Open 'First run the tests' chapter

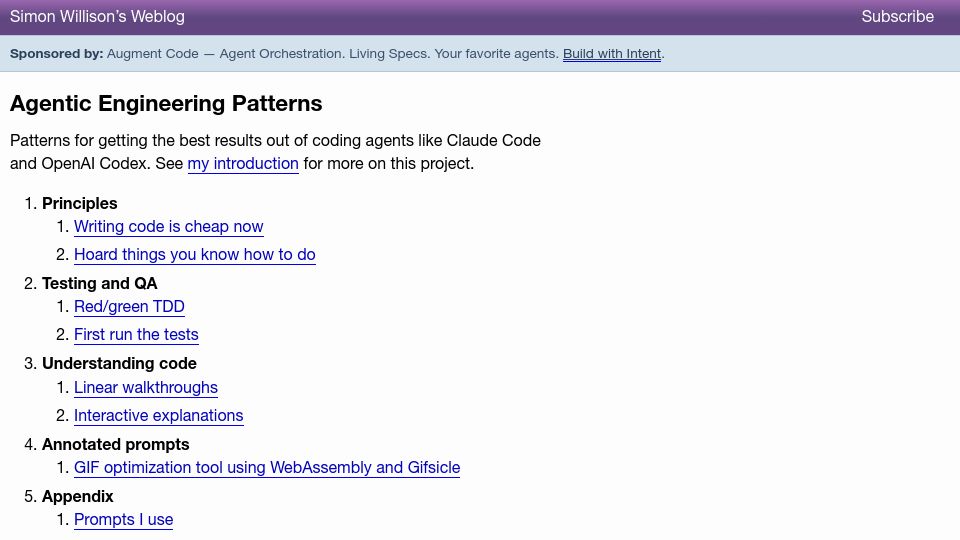[137, 335]
